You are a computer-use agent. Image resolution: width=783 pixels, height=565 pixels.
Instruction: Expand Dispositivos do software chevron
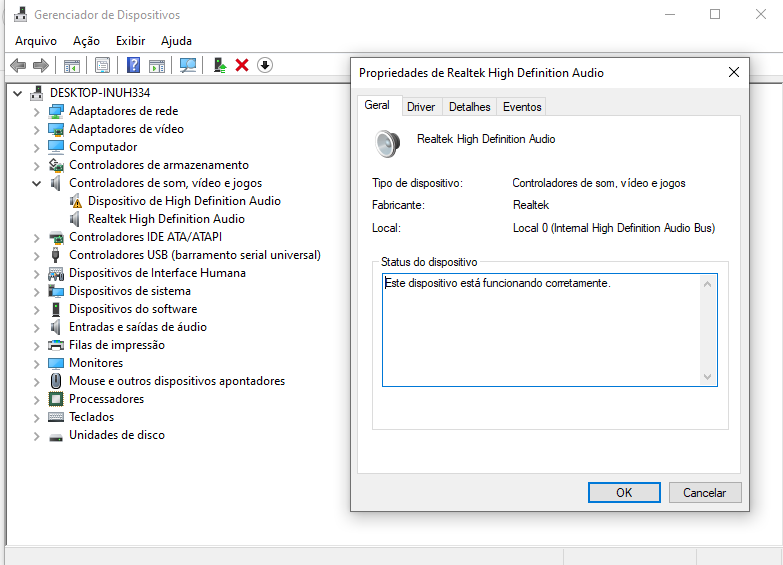(36, 310)
